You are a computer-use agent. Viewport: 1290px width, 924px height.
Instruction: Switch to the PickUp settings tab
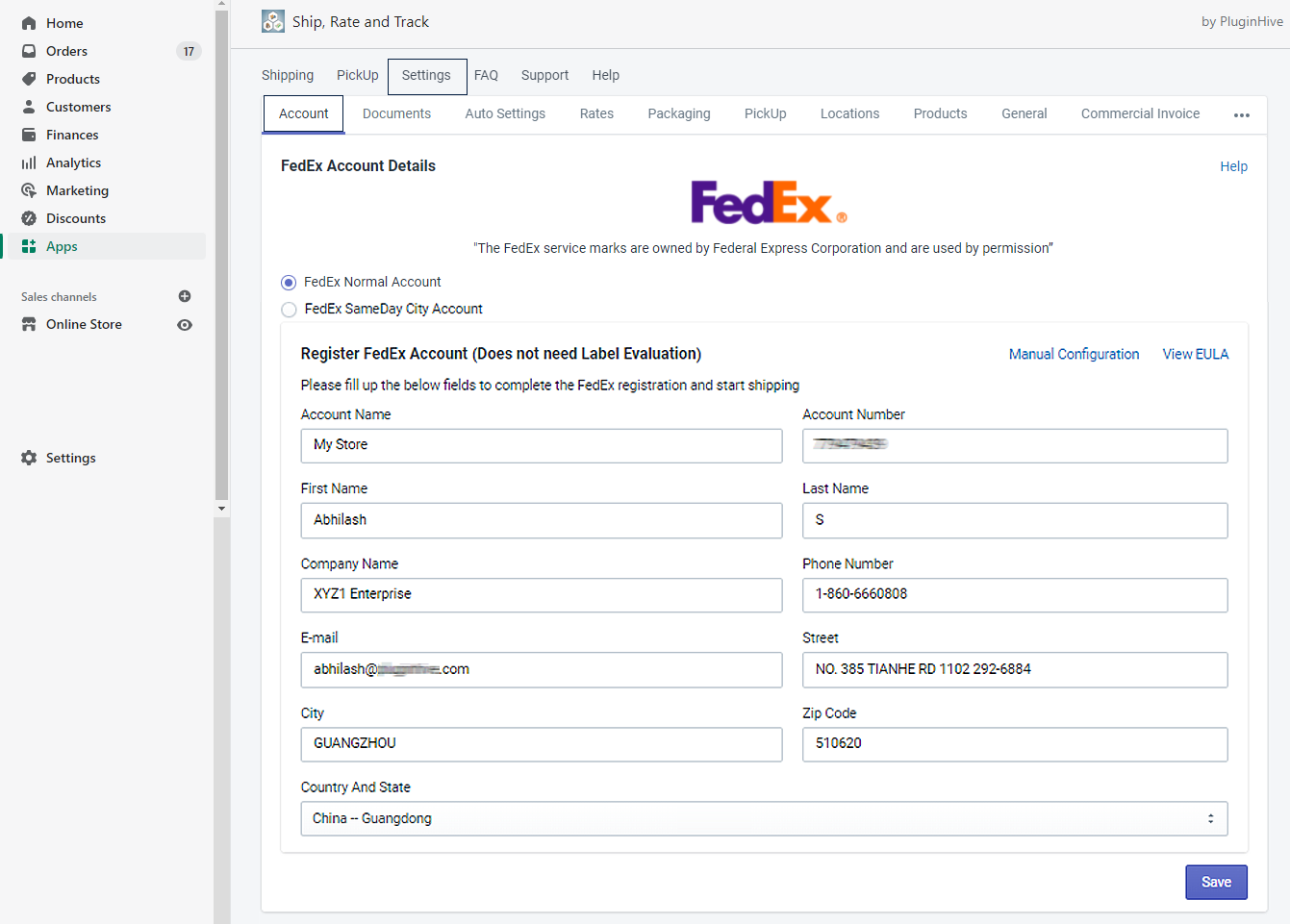pyautogui.click(x=766, y=113)
